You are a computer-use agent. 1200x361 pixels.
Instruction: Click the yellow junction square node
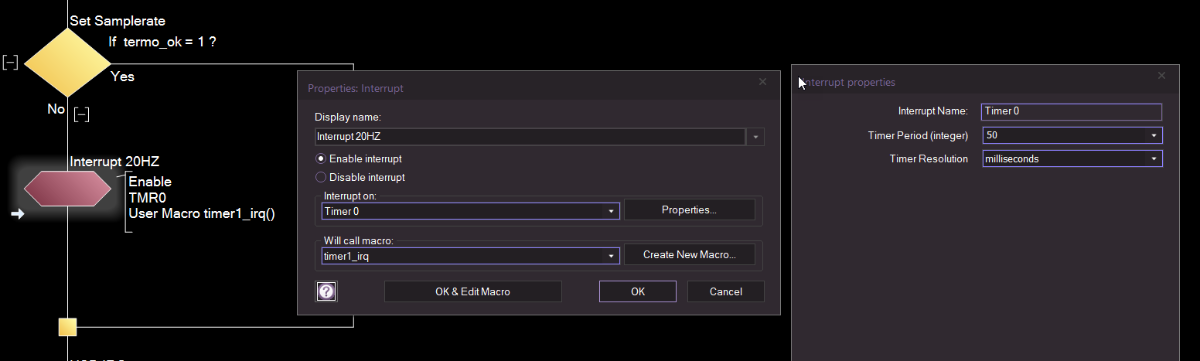tap(67, 326)
